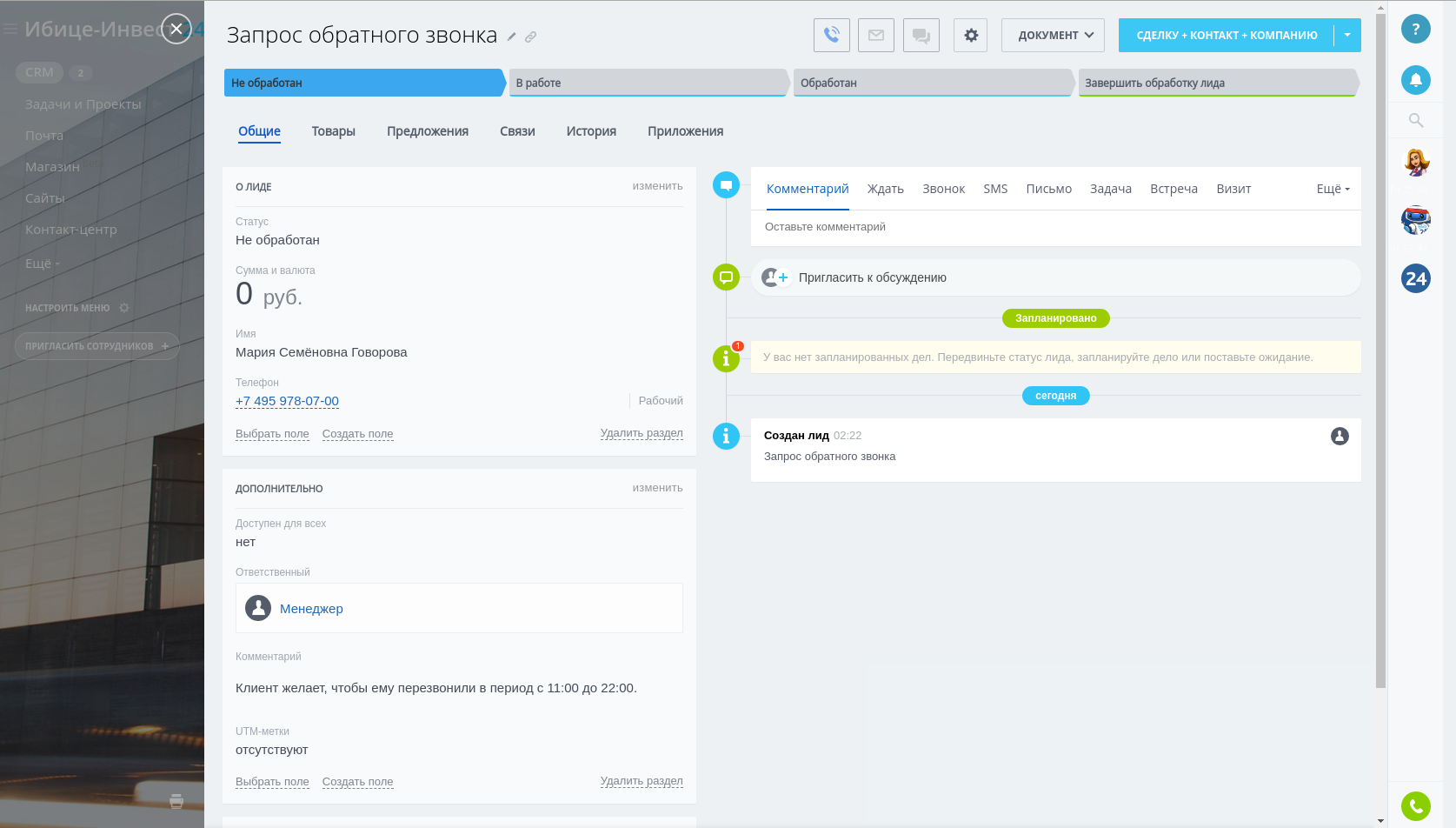Open the chat bubbles icon

pyautogui.click(x=921, y=36)
